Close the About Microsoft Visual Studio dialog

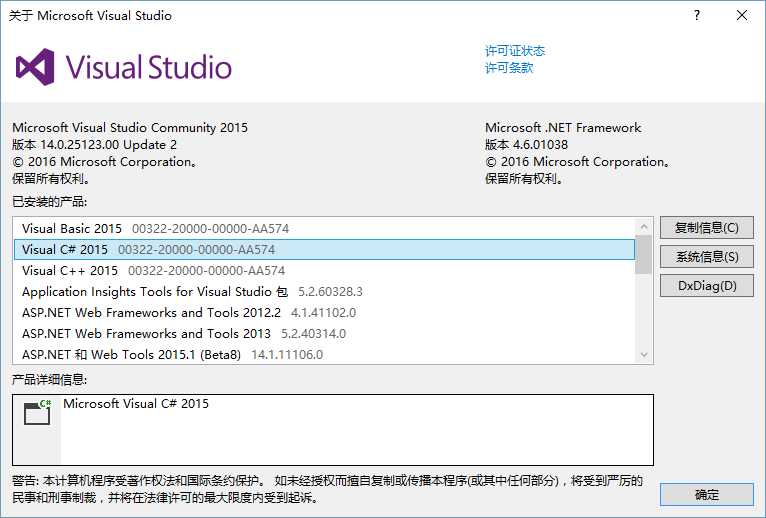[742, 15]
